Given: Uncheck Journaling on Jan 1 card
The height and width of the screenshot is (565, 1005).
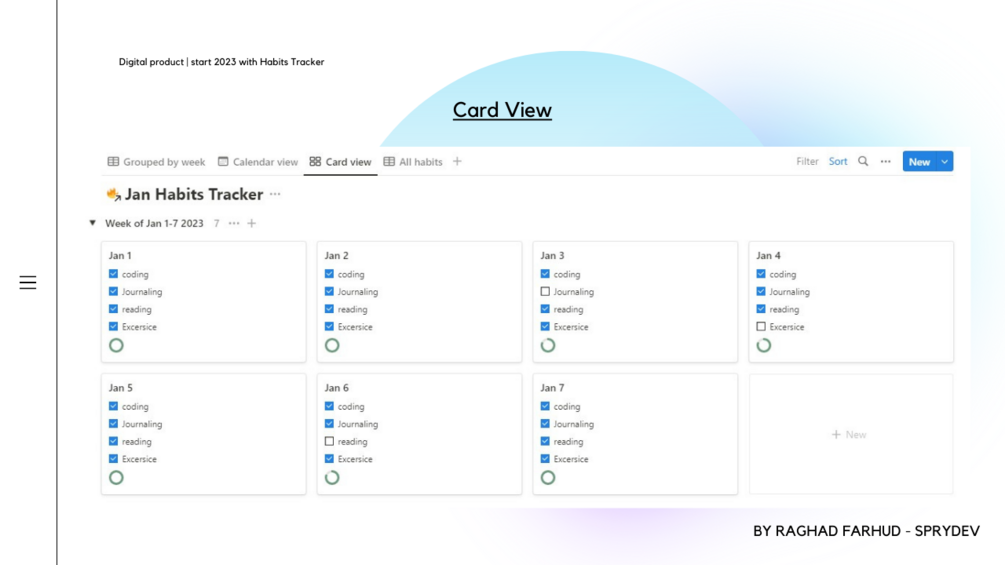Looking at the screenshot, I should pos(113,291).
